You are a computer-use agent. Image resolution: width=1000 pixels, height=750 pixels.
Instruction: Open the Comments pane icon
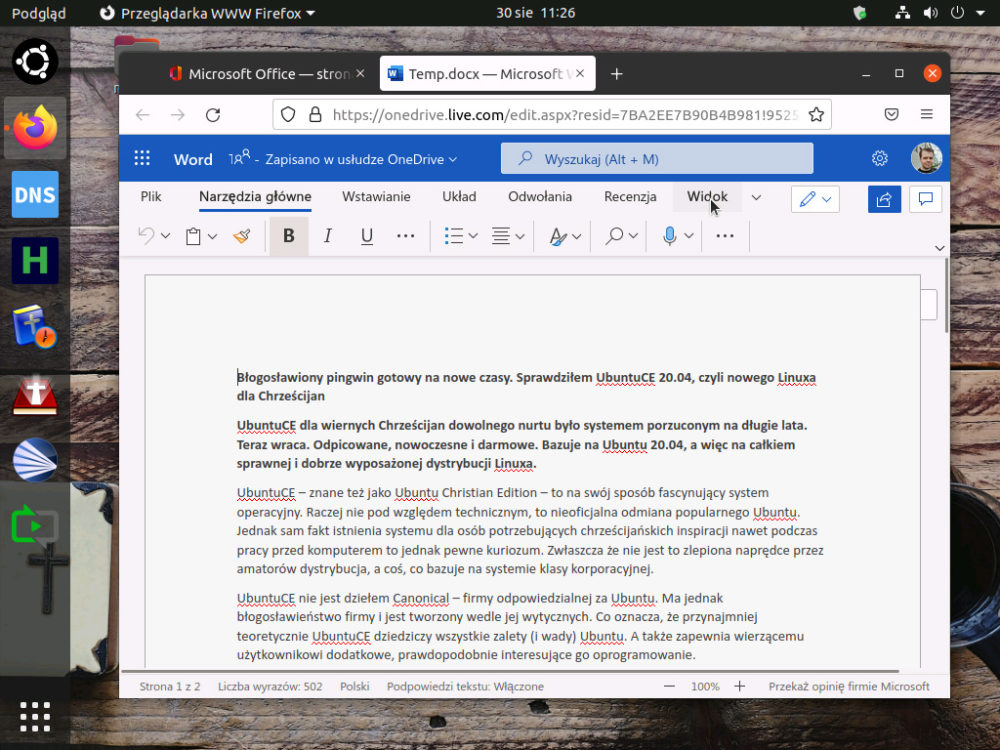pyautogui.click(x=925, y=200)
